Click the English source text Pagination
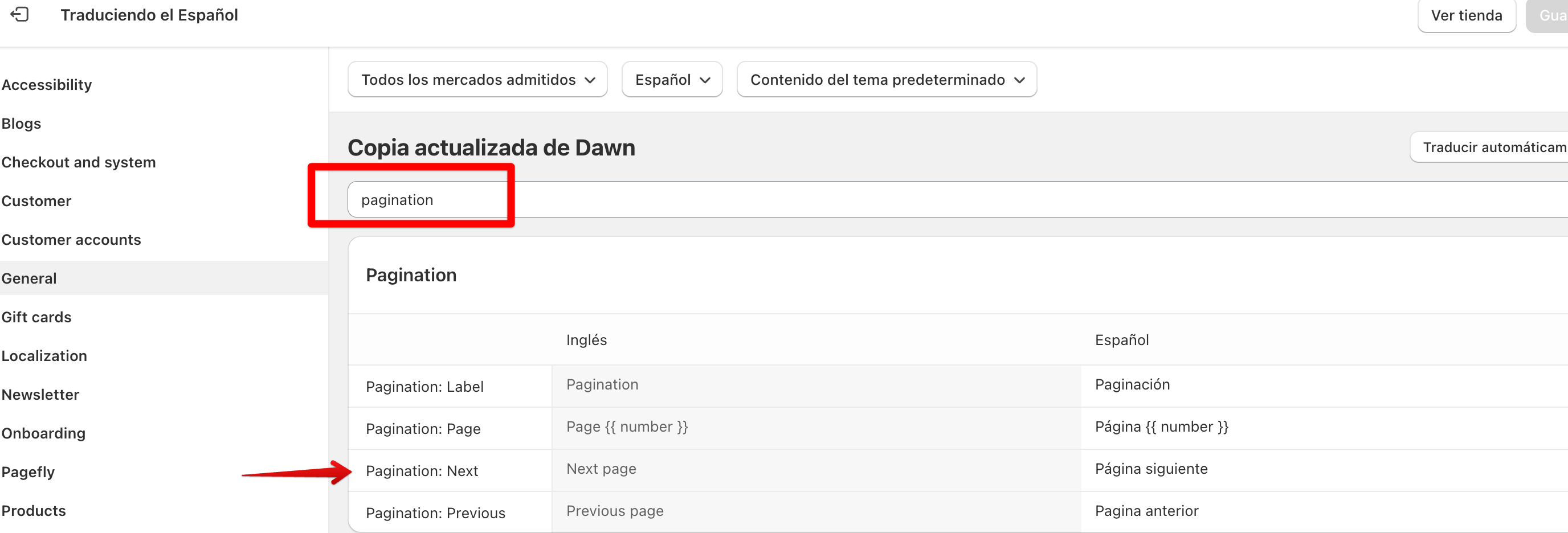This screenshot has height=533, width=1568. point(602,384)
